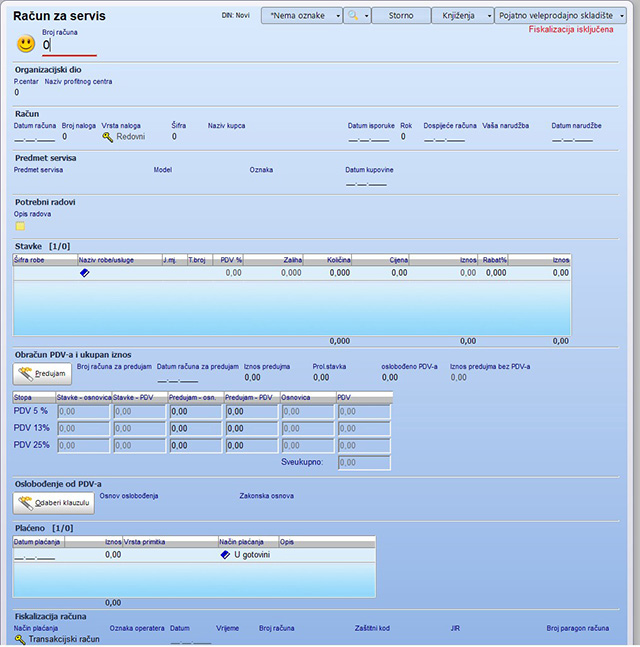640x647 pixels.
Task: Click the Naziv robe/usluge column header
Action: (x=120, y=260)
